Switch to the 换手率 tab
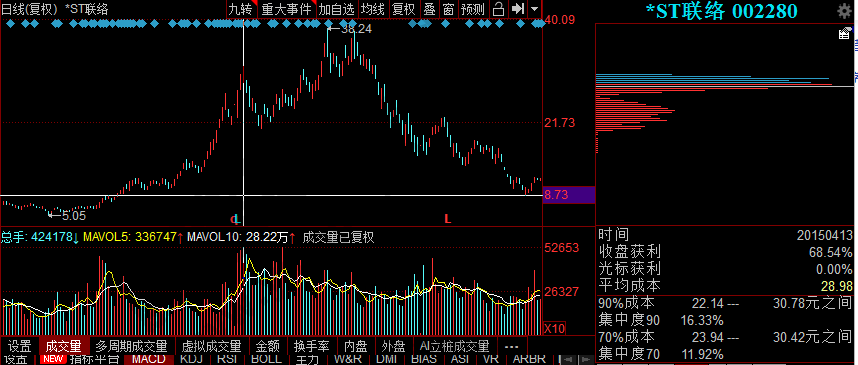 (x=312, y=346)
